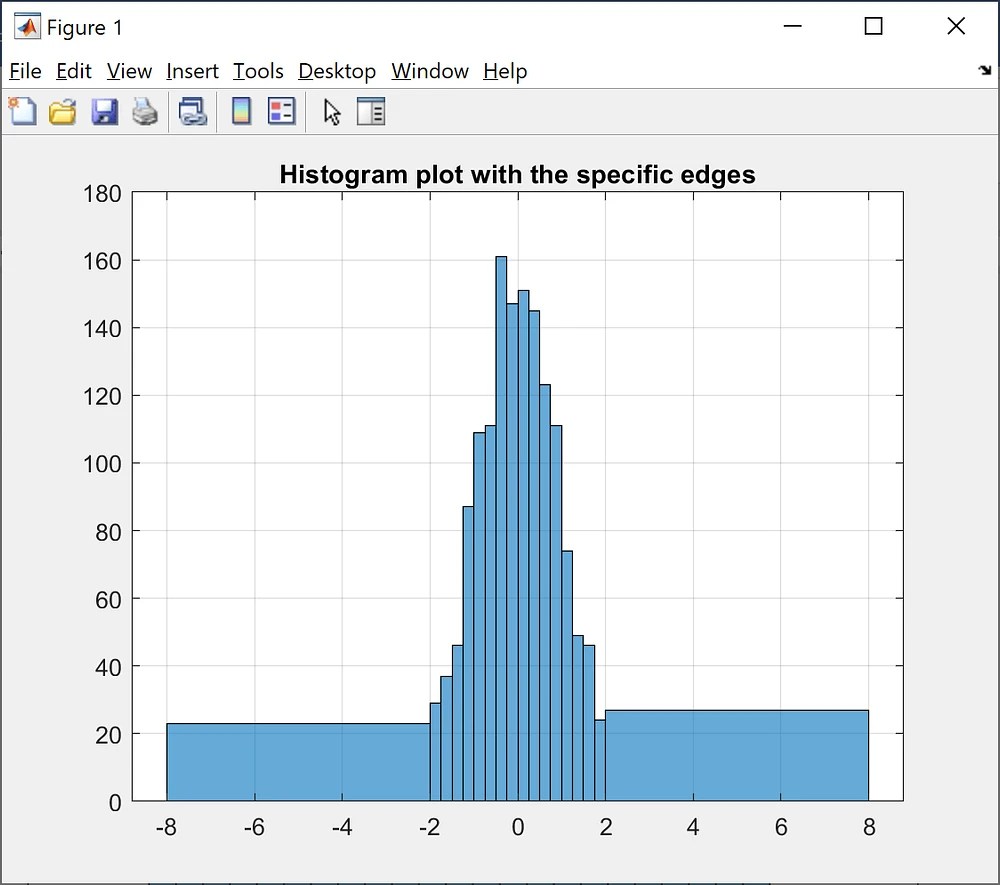Image resolution: width=1000 pixels, height=885 pixels.
Task: Insert a legend using the Legend icon
Action: 281,111
